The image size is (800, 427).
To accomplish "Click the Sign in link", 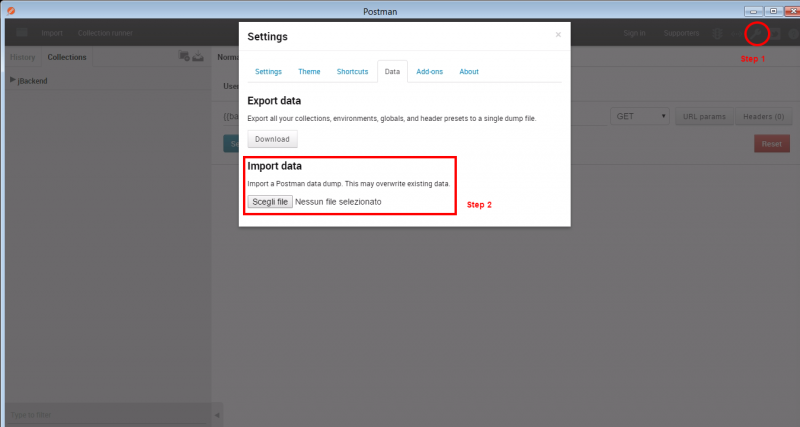I will click(634, 33).
